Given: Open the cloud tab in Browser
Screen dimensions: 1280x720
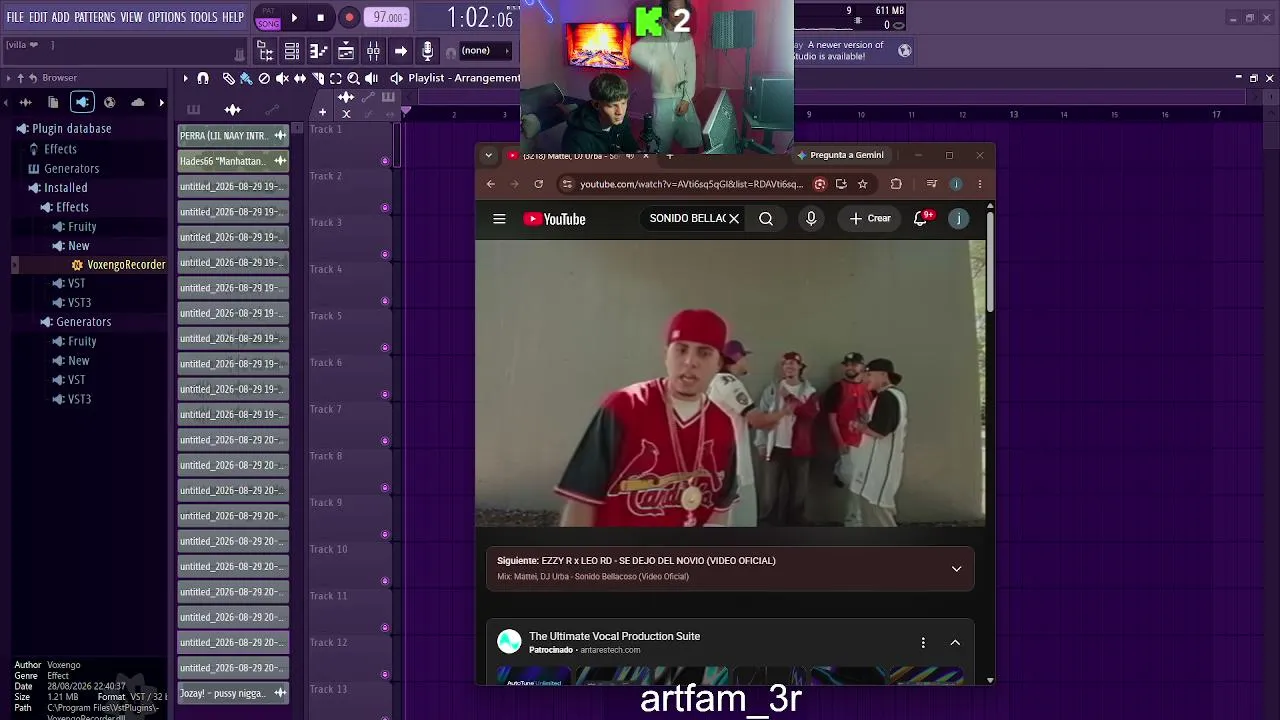Looking at the screenshot, I should tap(137, 102).
